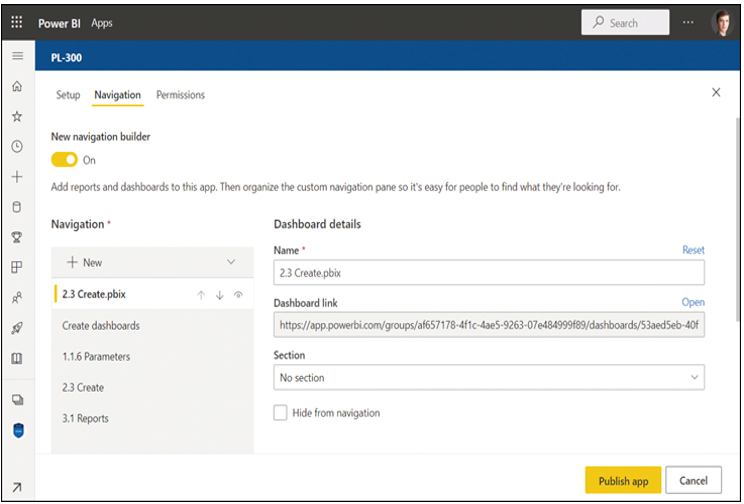Open the blue shield workspace icon
The height and width of the screenshot is (504, 744).
18,430
